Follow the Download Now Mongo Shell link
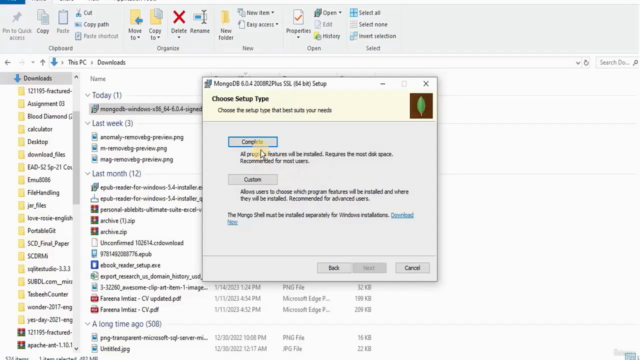 [402, 215]
